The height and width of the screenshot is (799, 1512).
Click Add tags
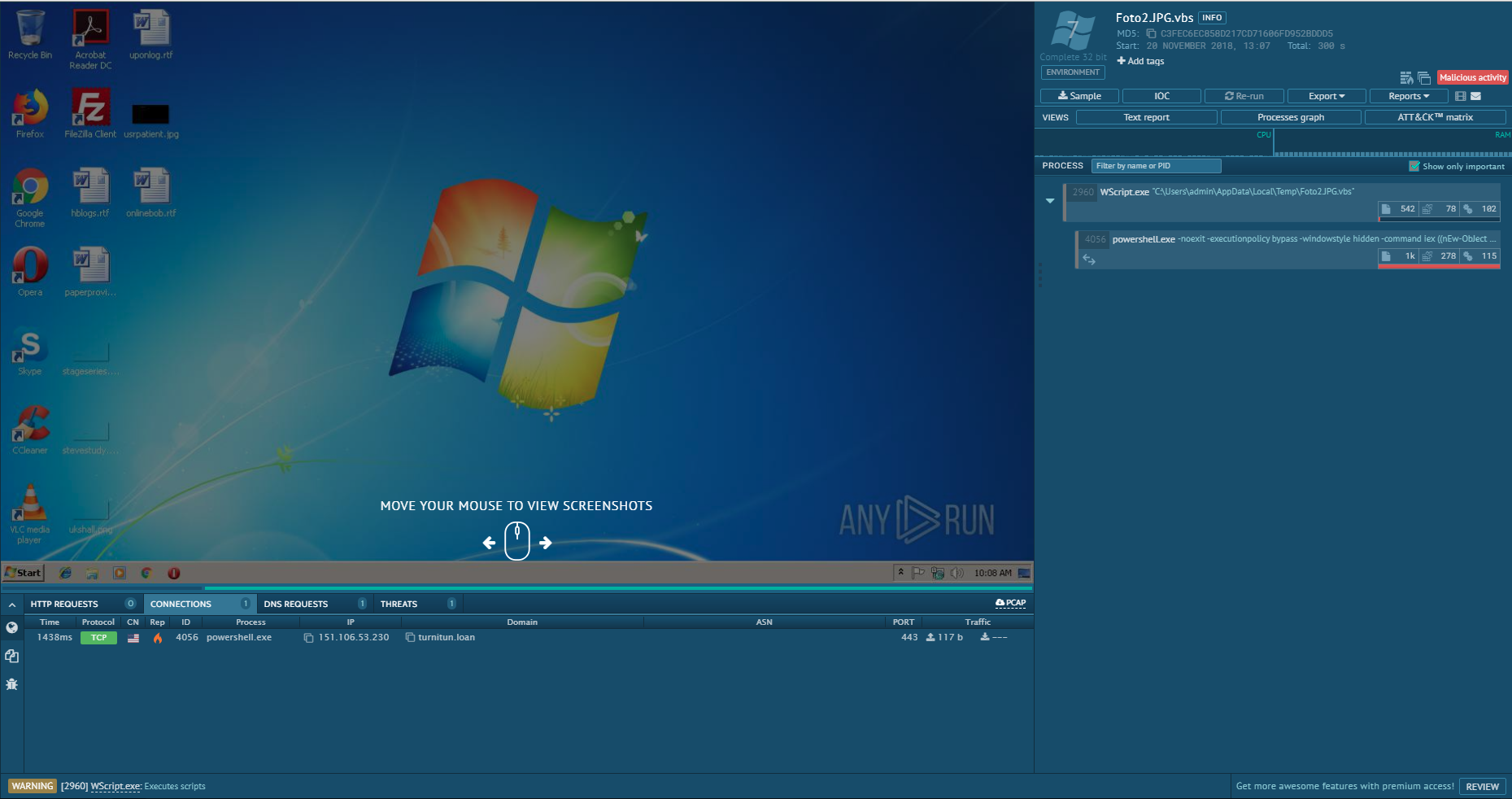pyautogui.click(x=1140, y=61)
